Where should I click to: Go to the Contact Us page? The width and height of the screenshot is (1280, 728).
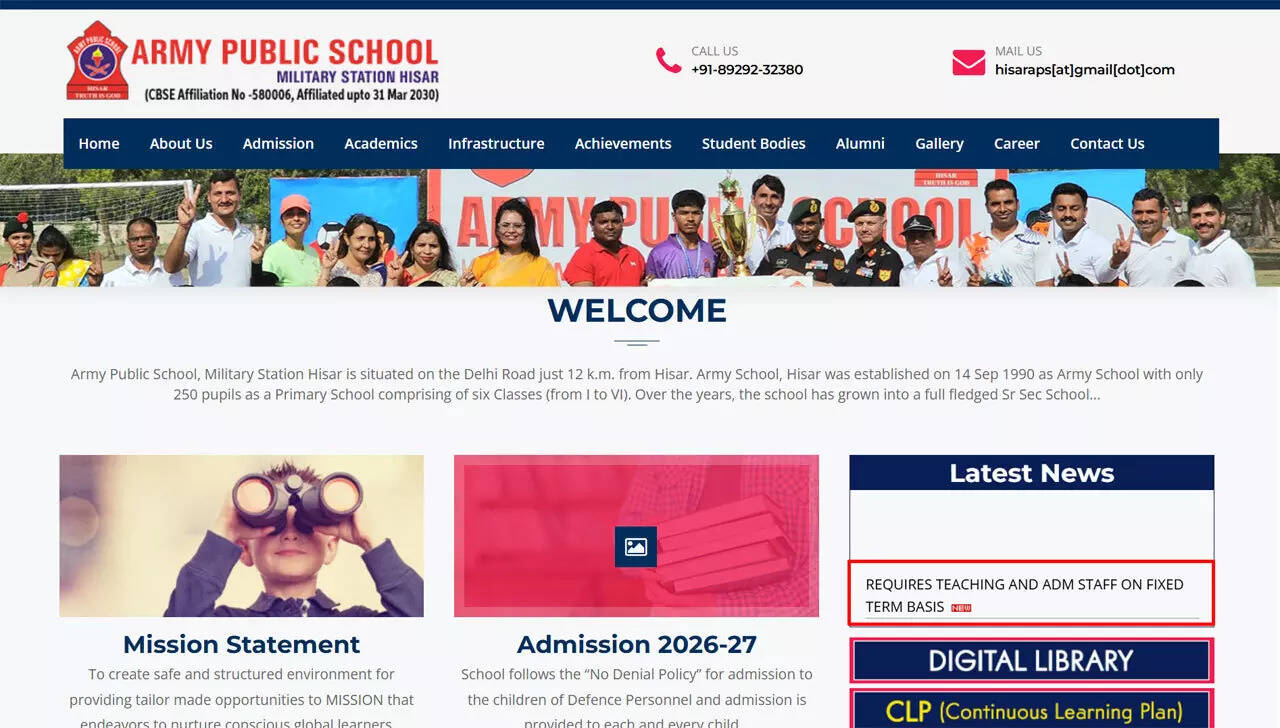[x=1107, y=143]
